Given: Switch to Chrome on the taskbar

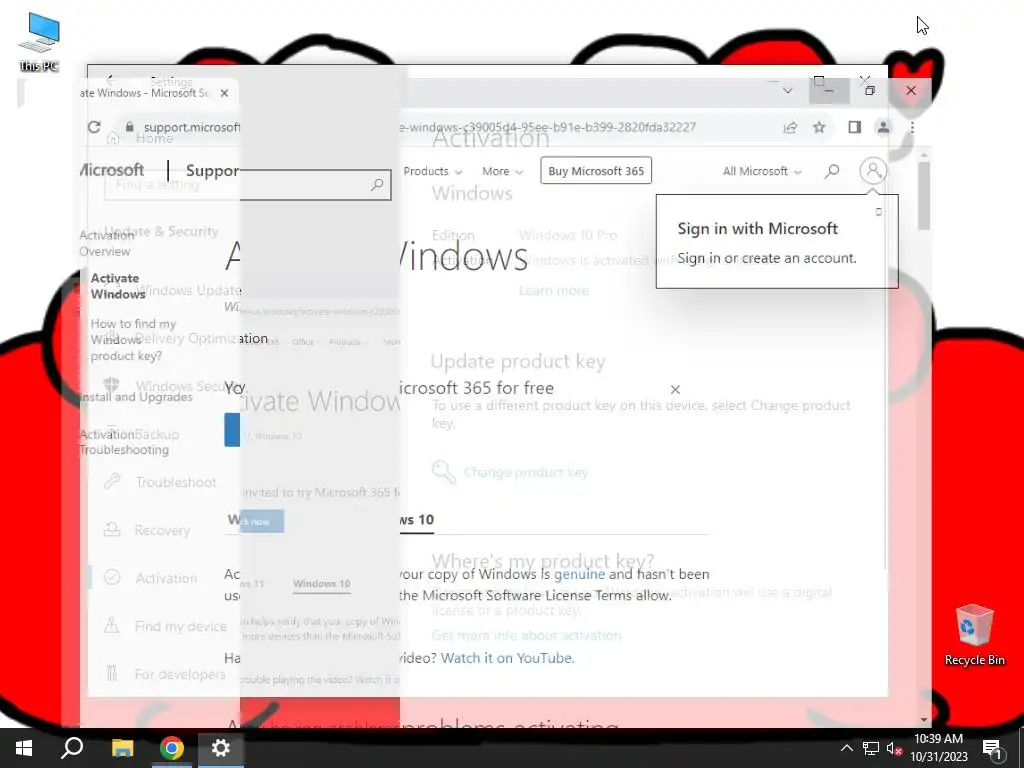Looking at the screenshot, I should (171, 748).
